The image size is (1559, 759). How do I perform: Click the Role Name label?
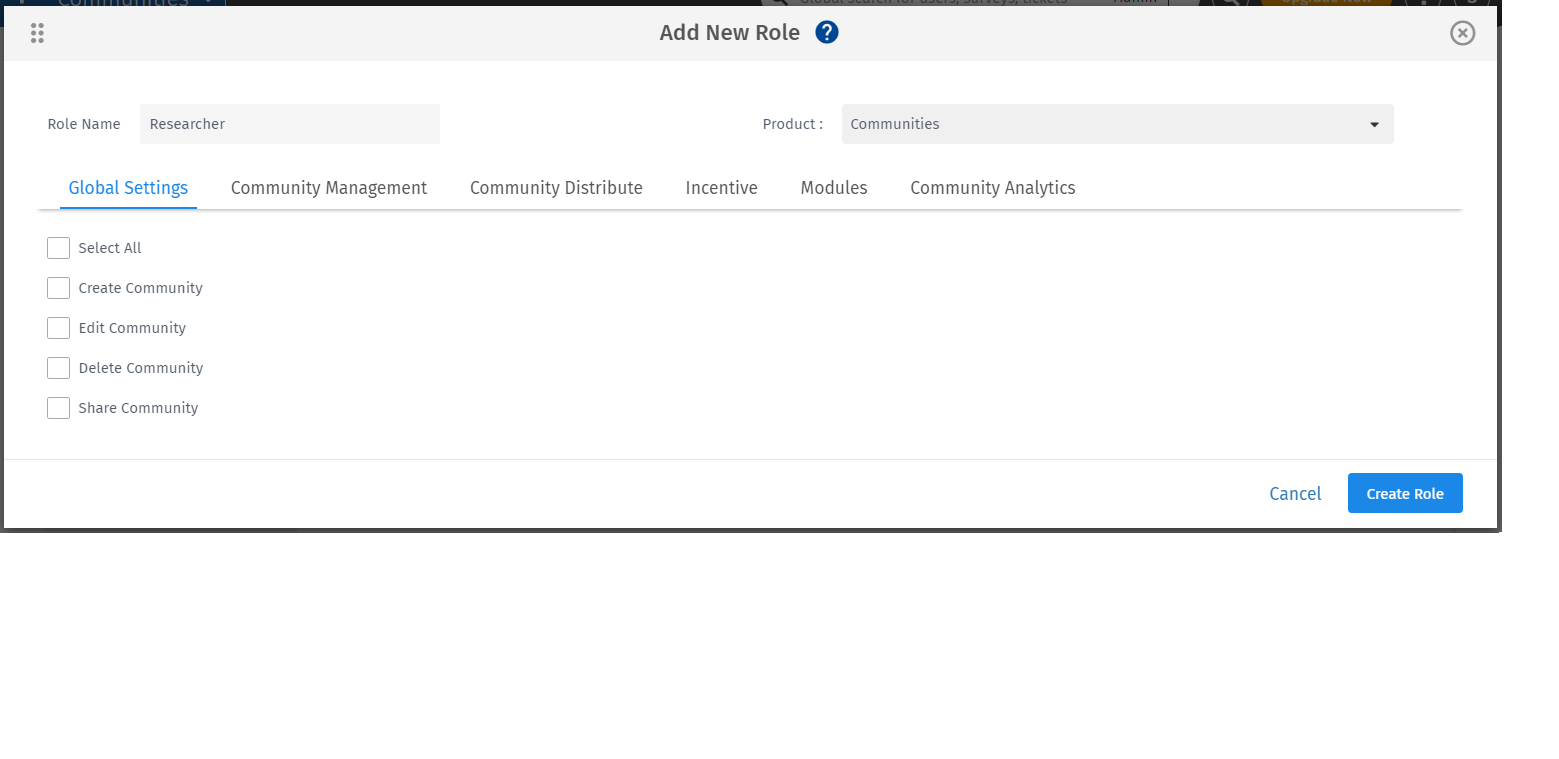coord(84,124)
